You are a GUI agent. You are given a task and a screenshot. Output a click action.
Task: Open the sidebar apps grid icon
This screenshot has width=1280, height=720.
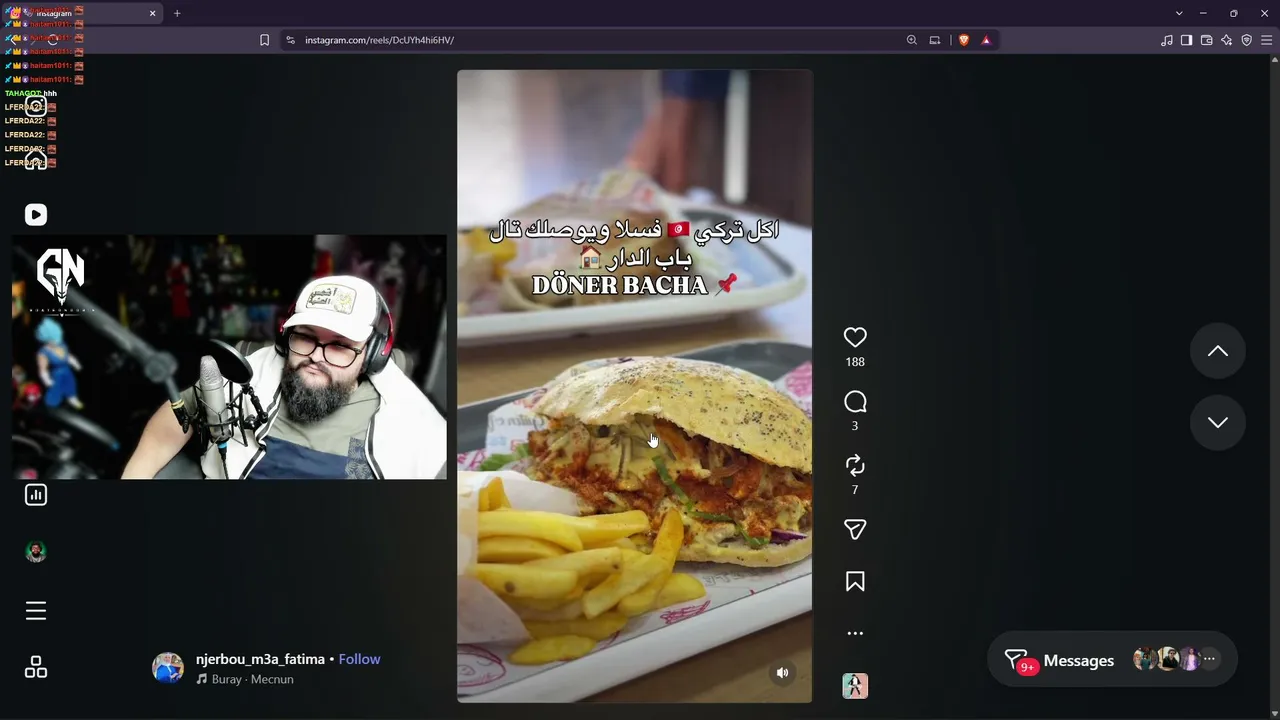point(36,667)
